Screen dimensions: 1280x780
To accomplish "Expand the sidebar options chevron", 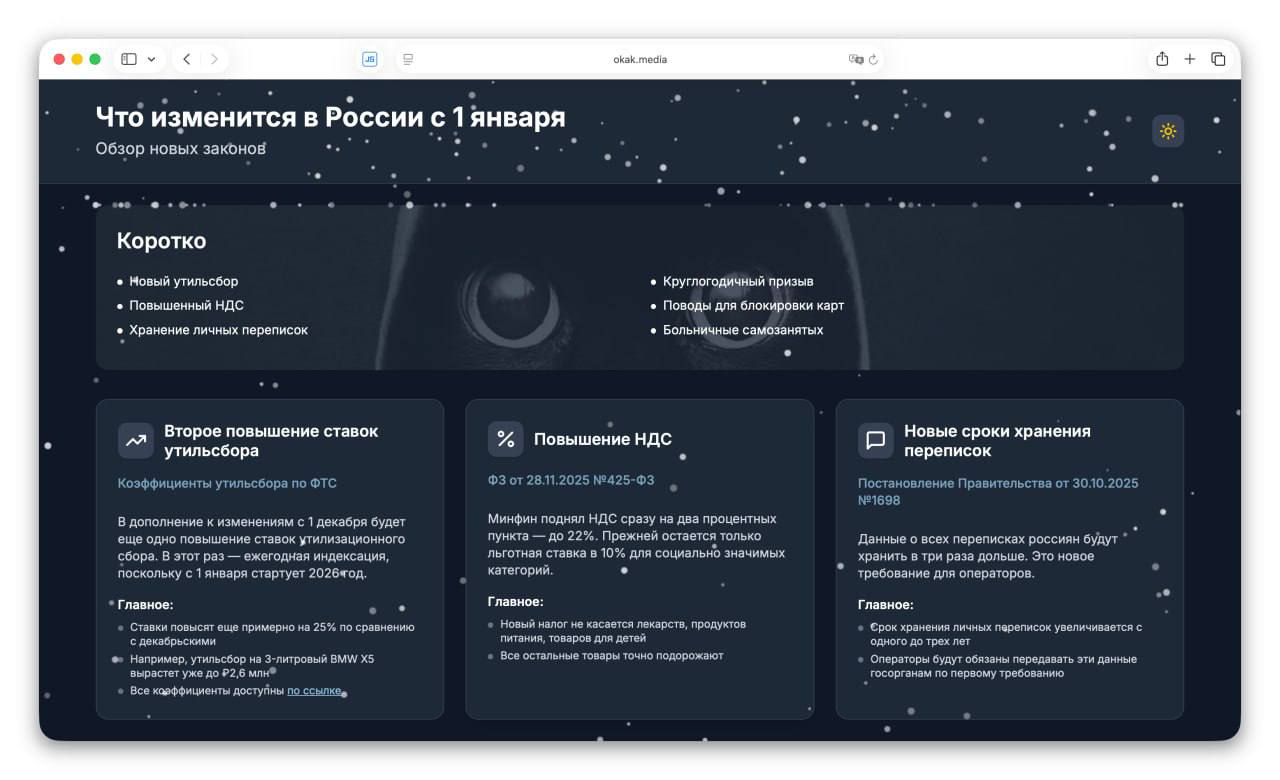I will pyautogui.click(x=151, y=59).
